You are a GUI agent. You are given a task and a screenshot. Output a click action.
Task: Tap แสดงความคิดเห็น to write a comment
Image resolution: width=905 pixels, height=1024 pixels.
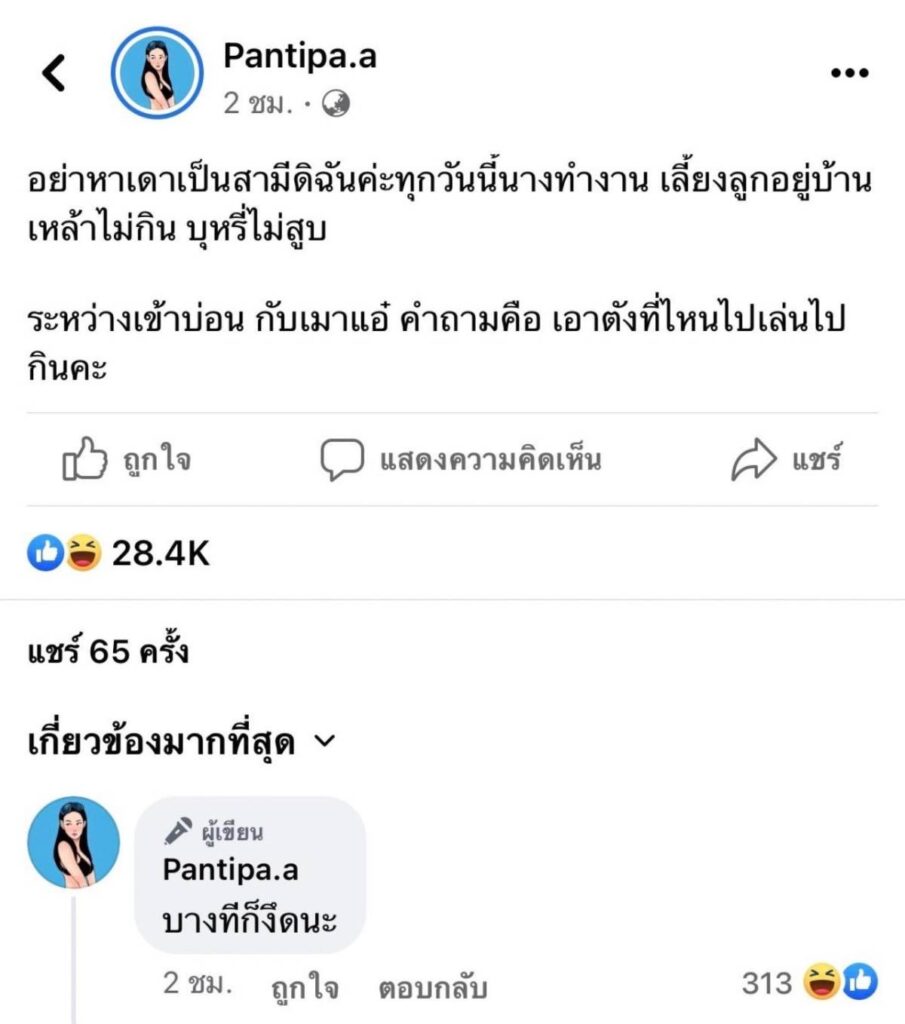click(490, 461)
